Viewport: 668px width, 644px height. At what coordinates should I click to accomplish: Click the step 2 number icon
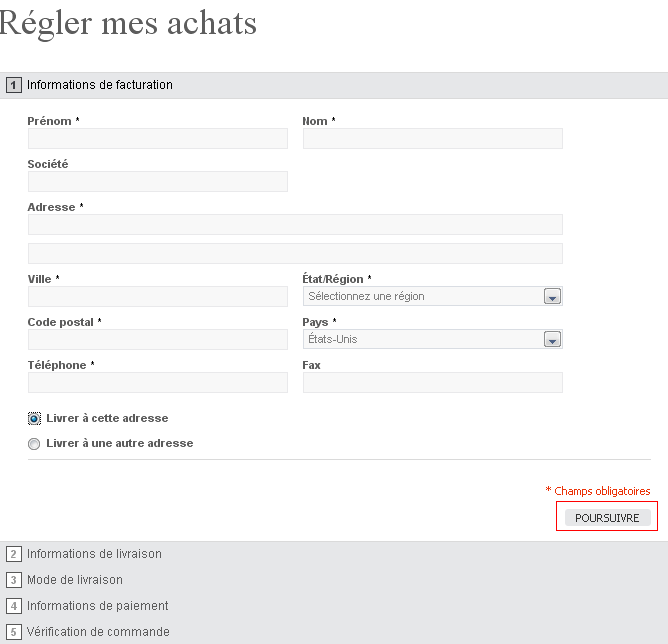coord(14,554)
